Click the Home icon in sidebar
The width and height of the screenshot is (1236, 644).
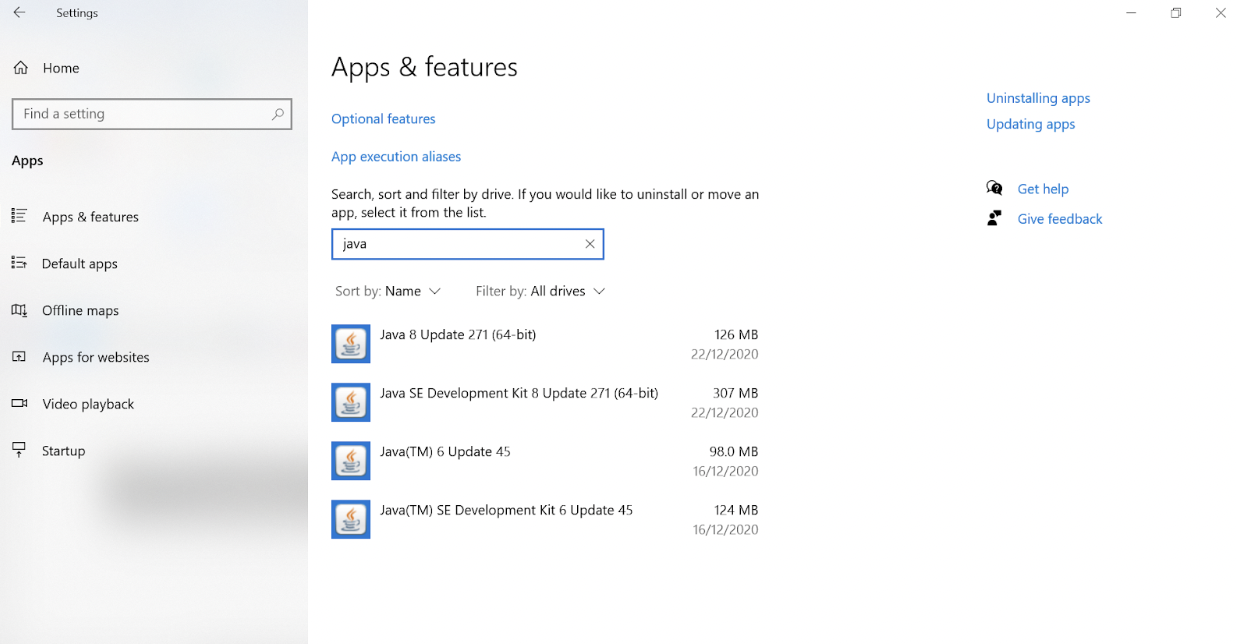(x=20, y=68)
